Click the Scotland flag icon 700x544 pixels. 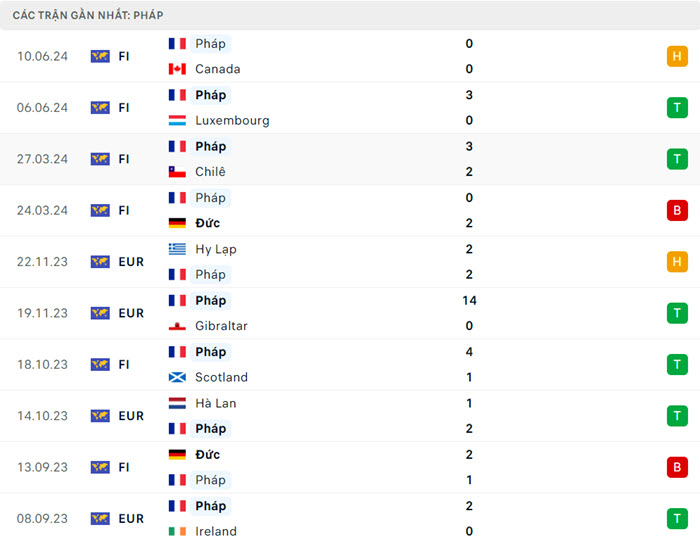pos(177,377)
